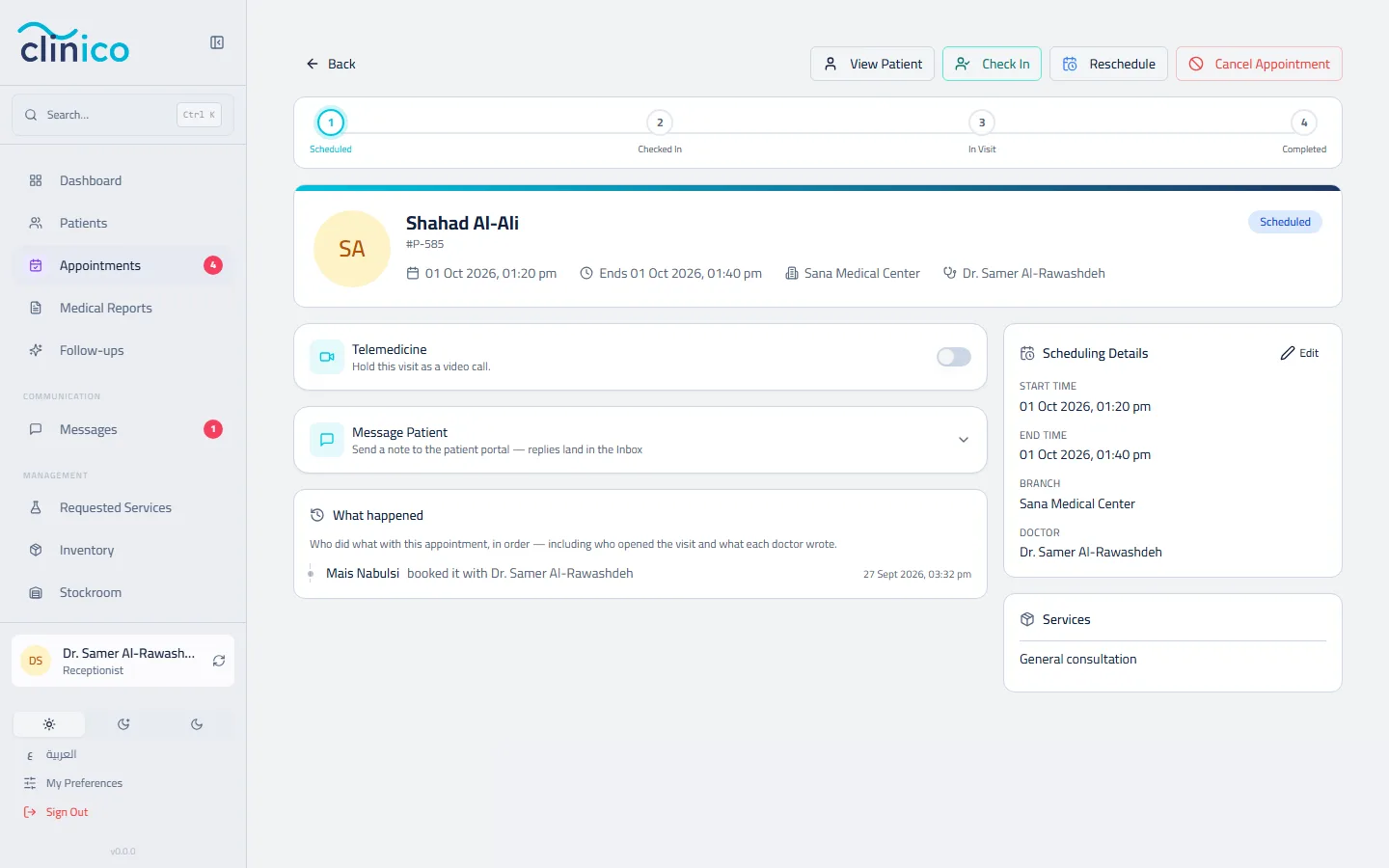Select auto theme icon in middle

pyautogui.click(x=123, y=724)
